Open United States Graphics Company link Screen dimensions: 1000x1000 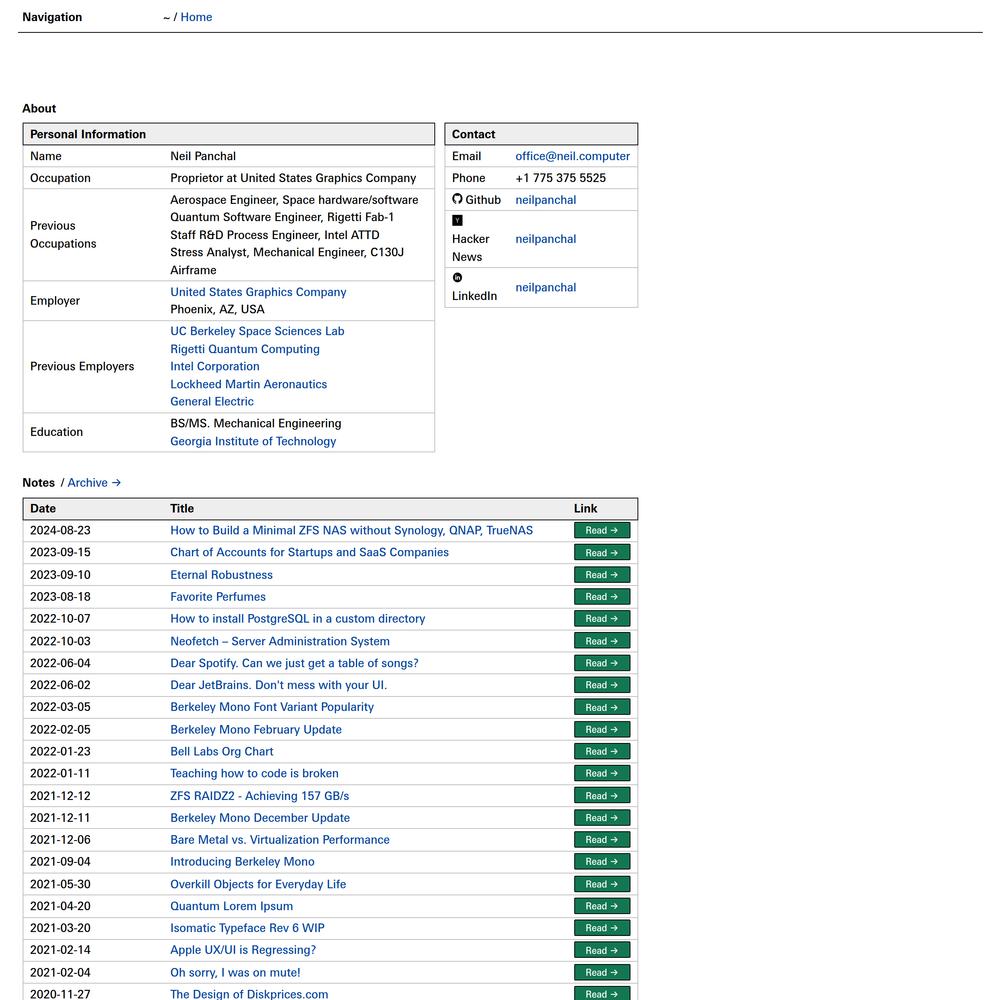258,292
